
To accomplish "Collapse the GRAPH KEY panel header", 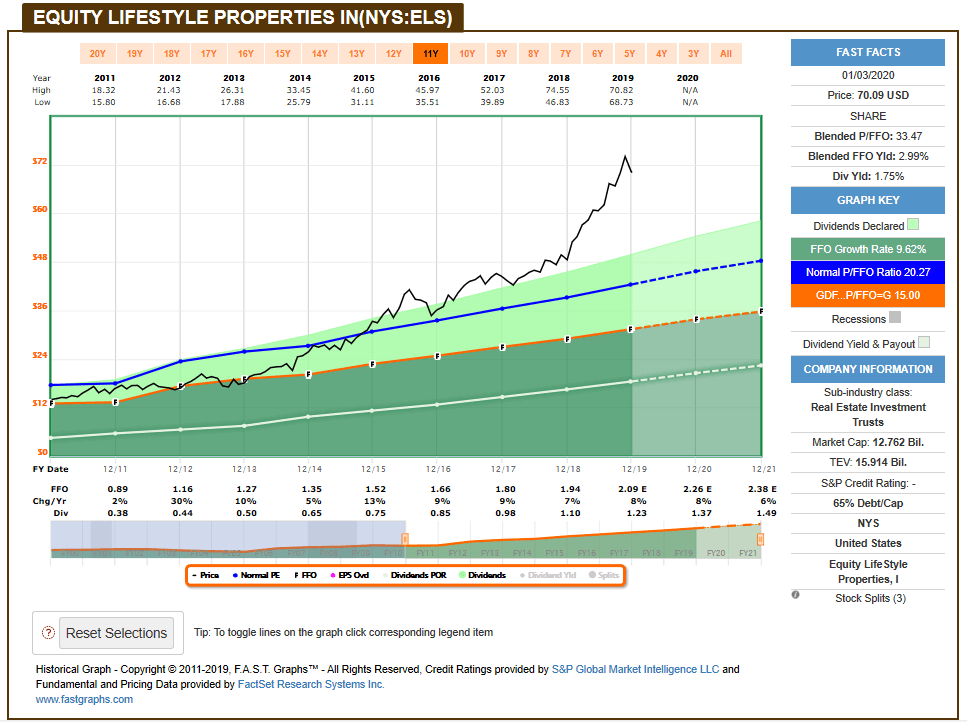I will pyautogui.click(x=867, y=200).
